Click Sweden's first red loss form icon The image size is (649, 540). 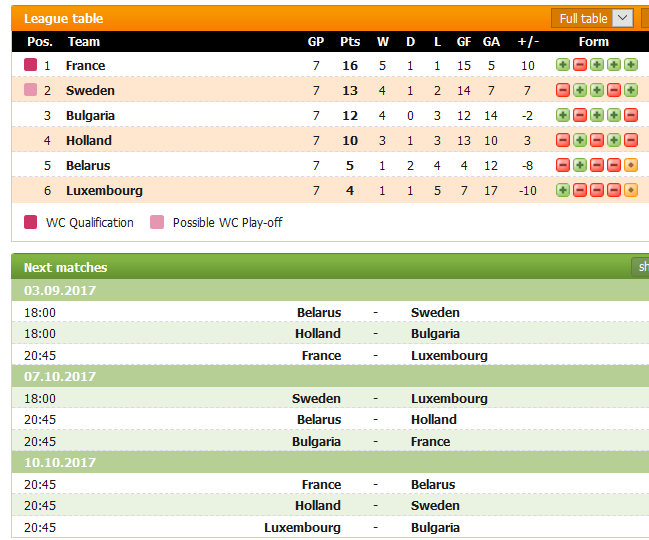pyautogui.click(x=562, y=90)
